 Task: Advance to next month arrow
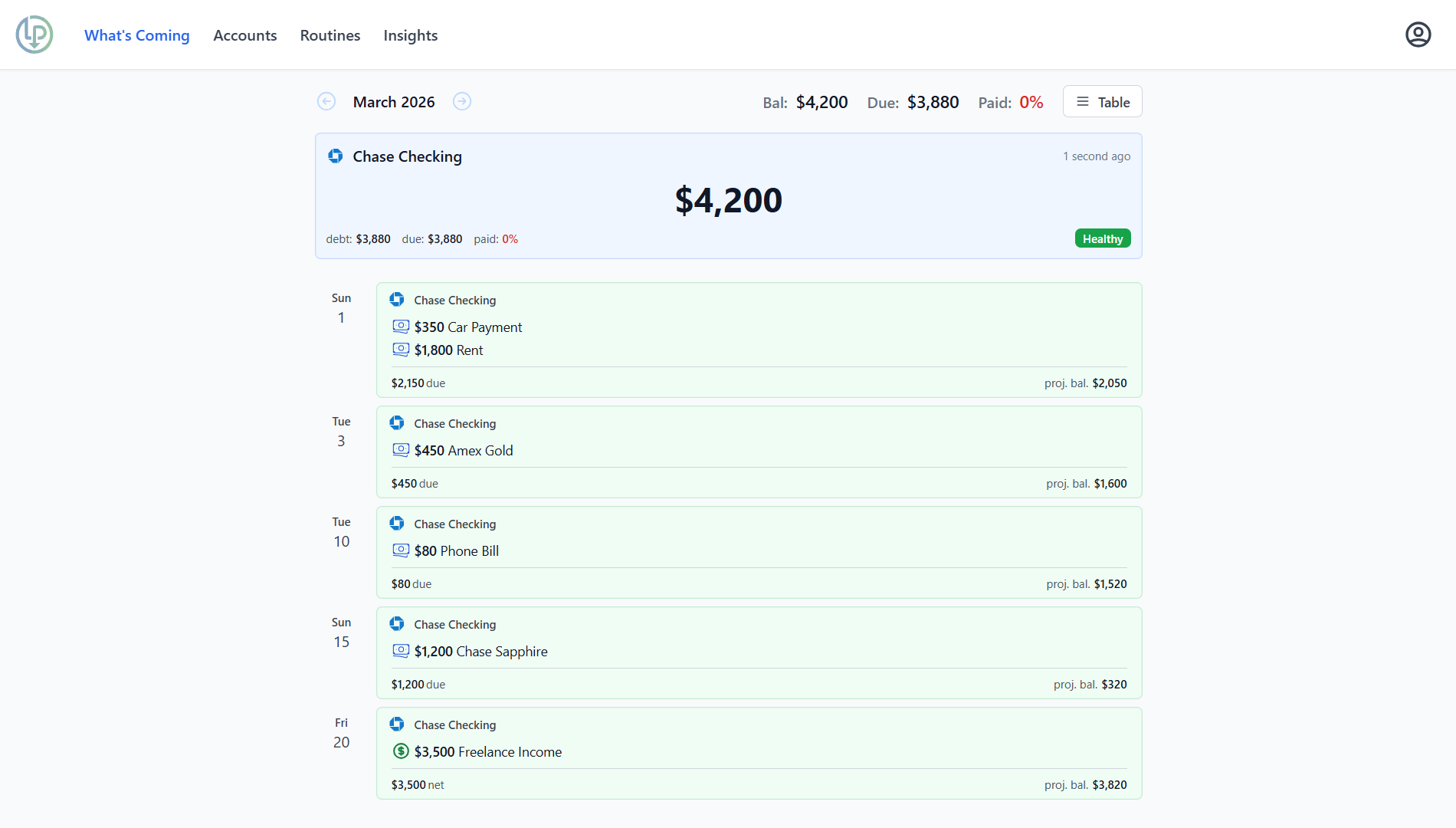click(x=462, y=101)
